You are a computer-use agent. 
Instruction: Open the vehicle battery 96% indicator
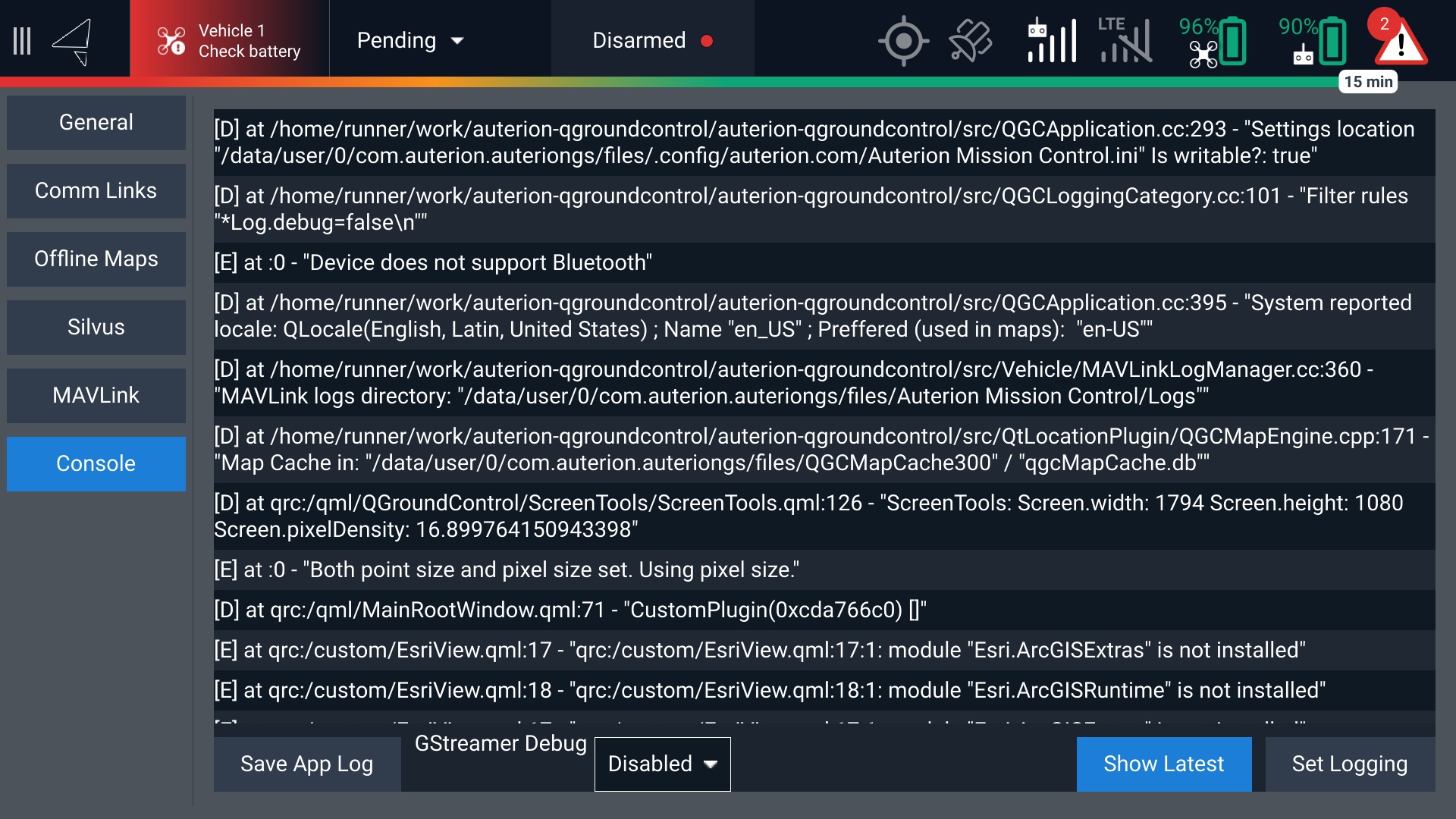click(1212, 41)
